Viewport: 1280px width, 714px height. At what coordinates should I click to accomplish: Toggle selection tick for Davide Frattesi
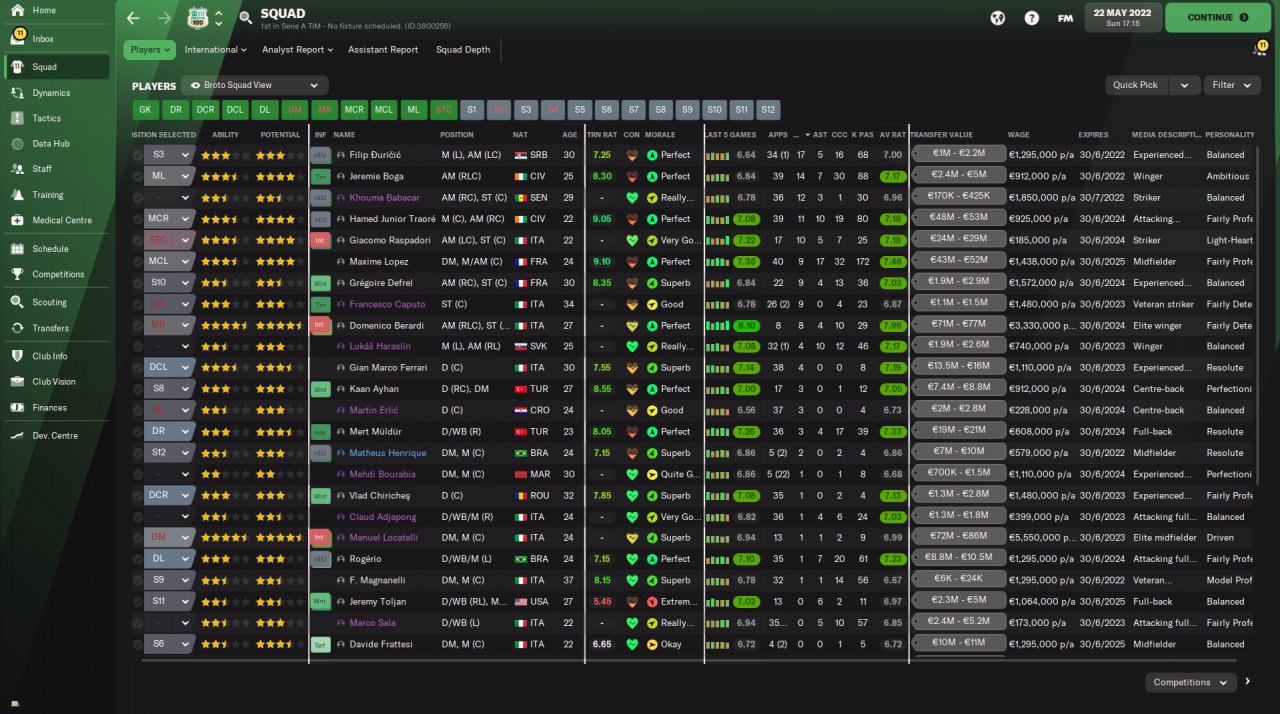point(138,644)
